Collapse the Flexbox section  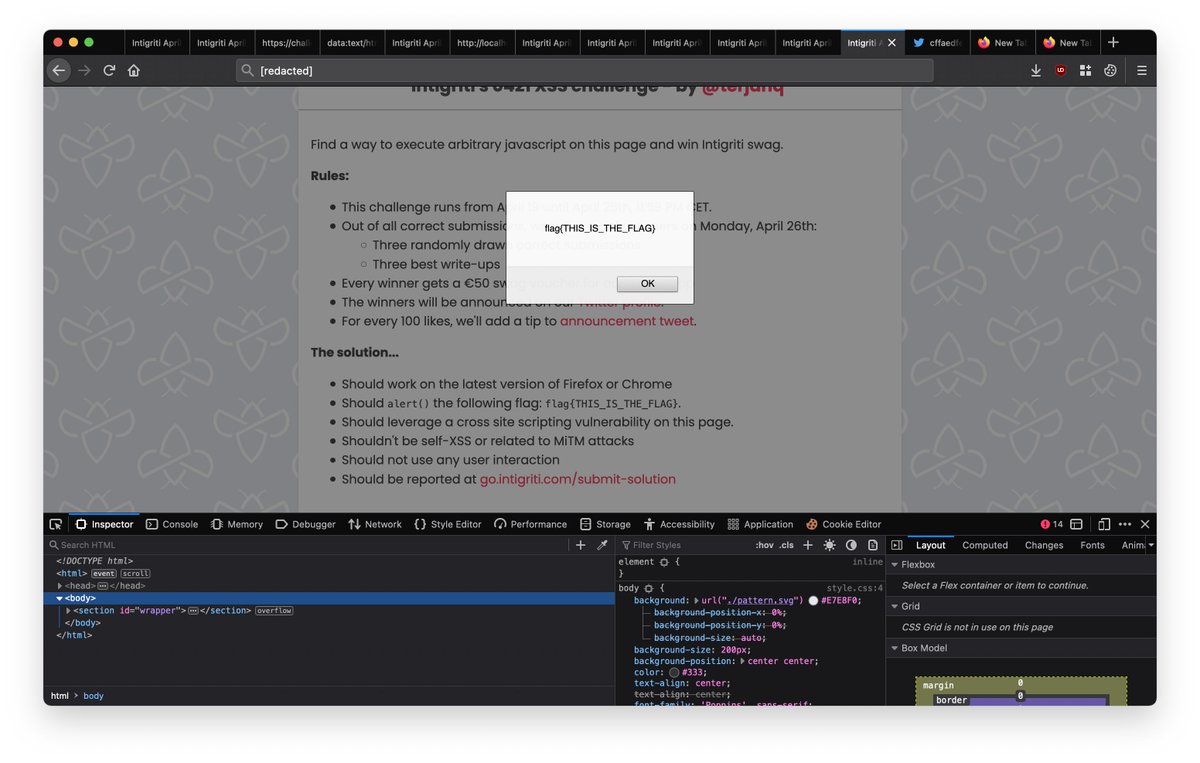click(895, 565)
